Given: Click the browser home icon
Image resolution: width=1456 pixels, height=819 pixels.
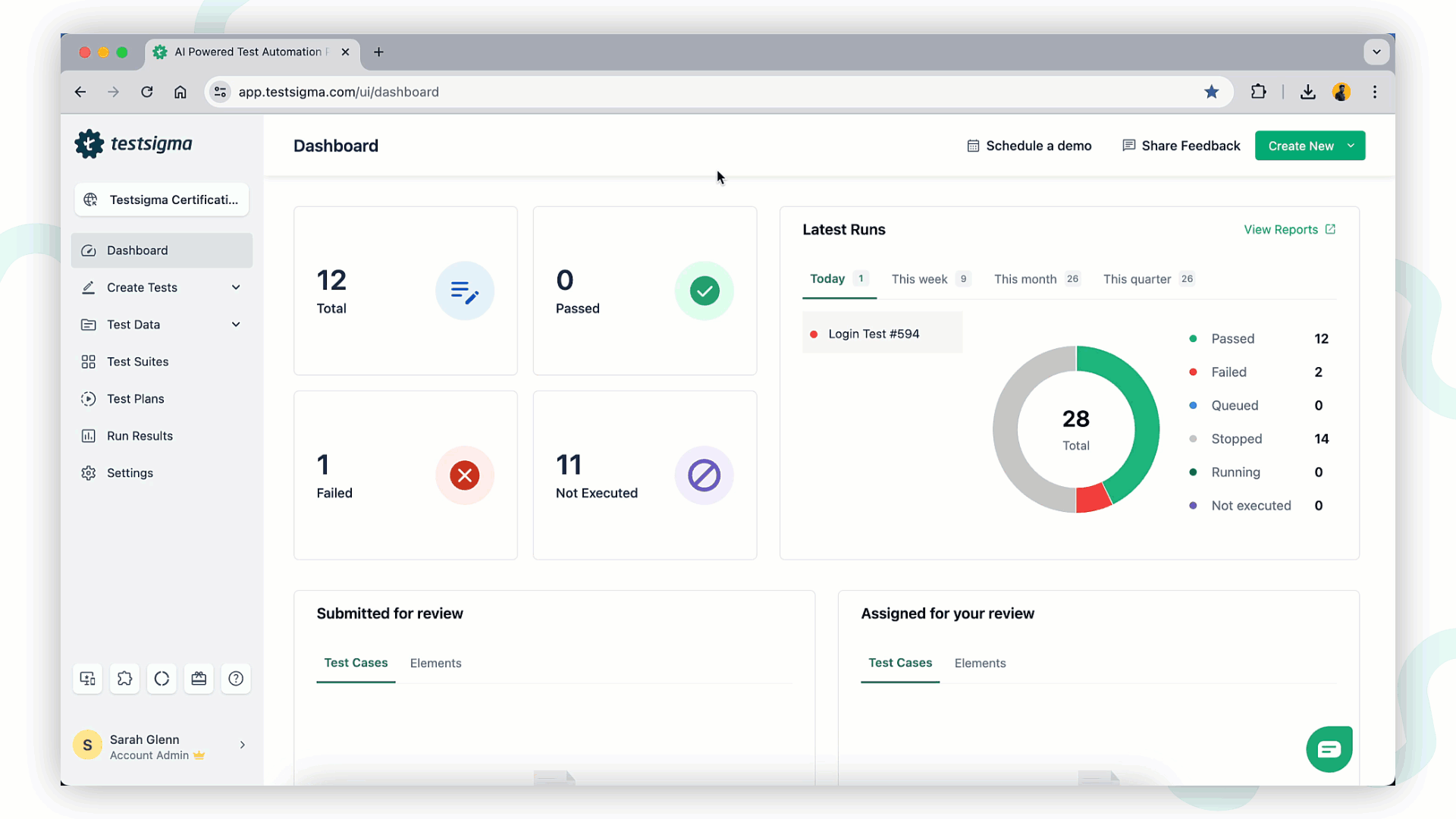Looking at the screenshot, I should tap(180, 92).
